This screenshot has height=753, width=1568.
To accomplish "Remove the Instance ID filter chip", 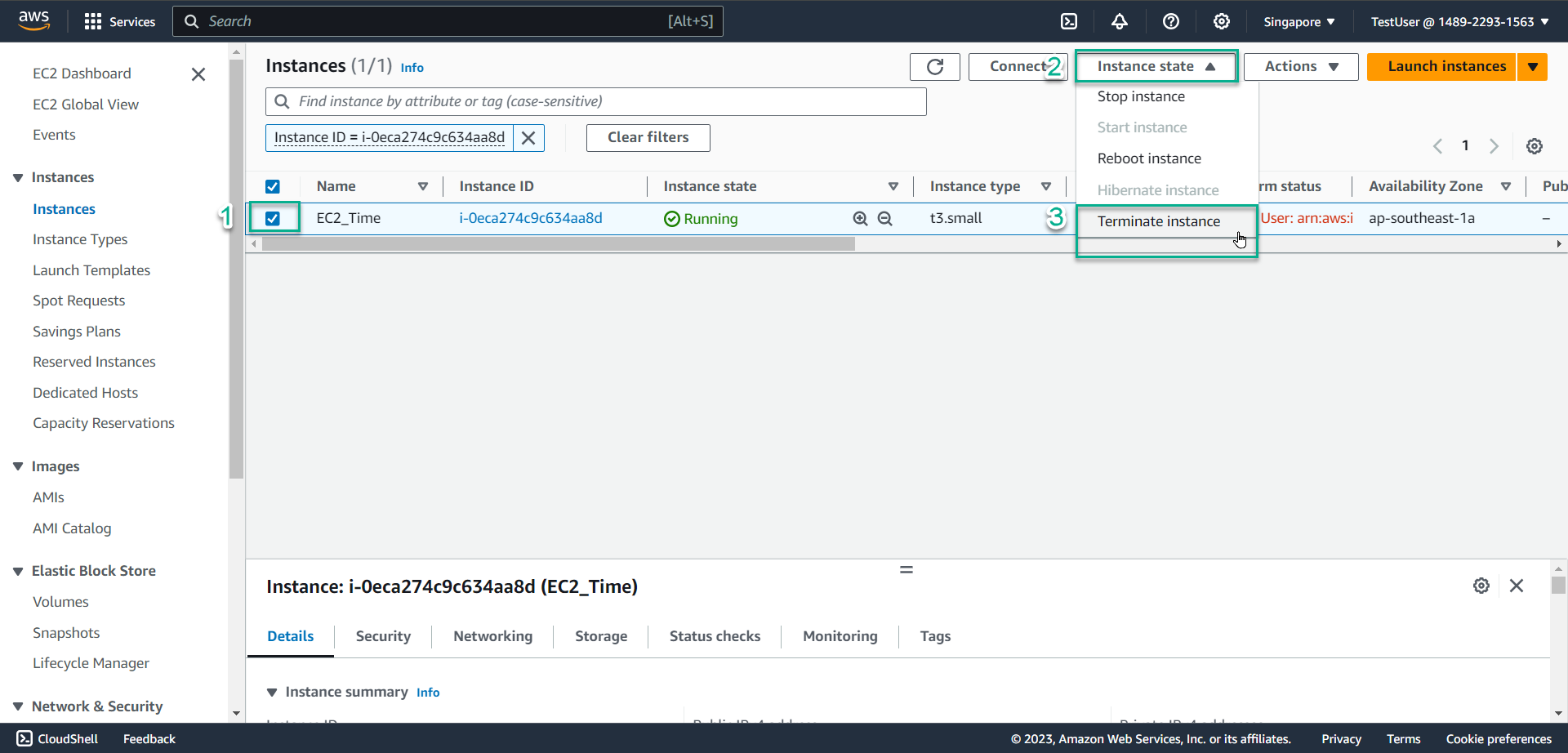I will [x=528, y=138].
